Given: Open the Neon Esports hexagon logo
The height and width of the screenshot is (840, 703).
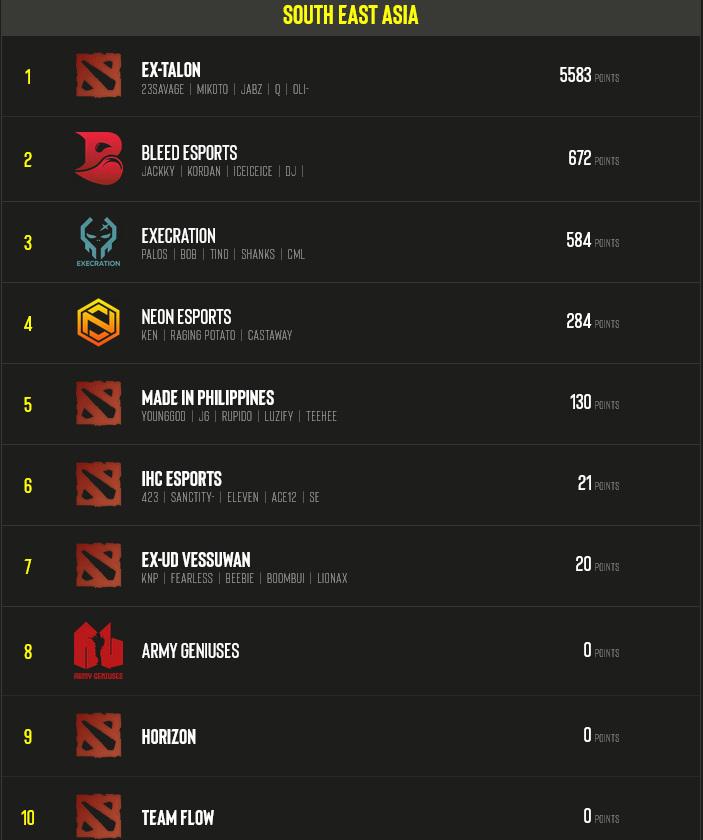Looking at the screenshot, I should coord(98,323).
